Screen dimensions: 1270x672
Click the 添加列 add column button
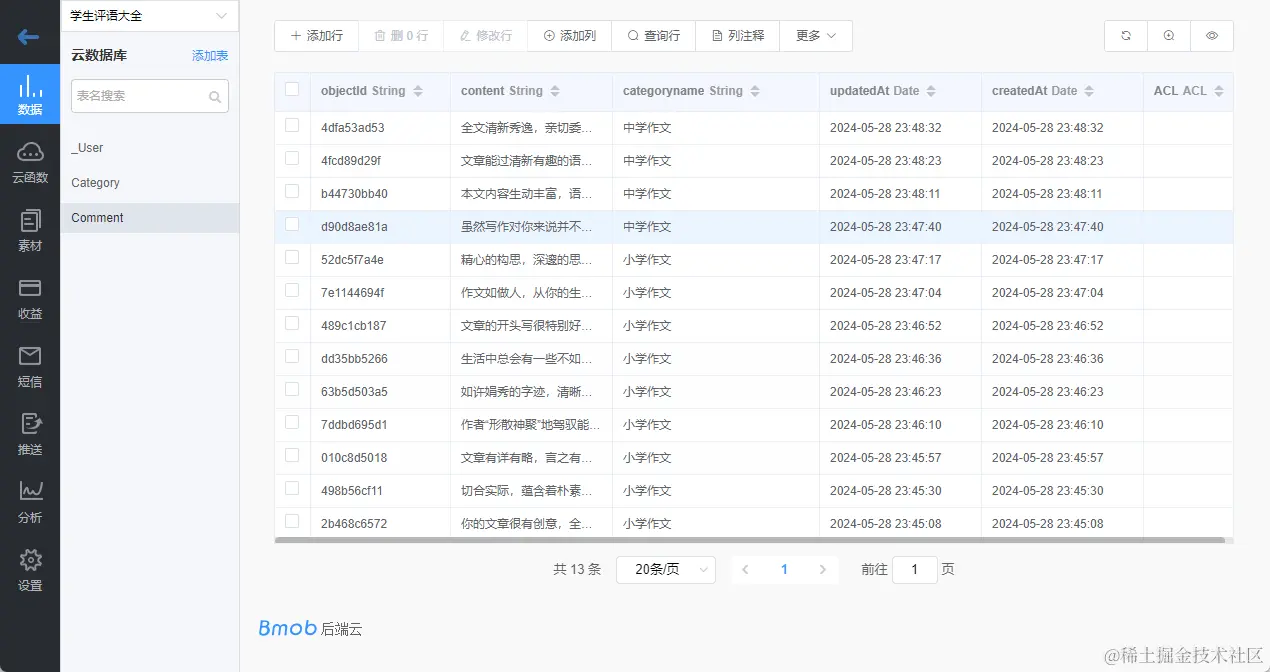click(x=570, y=35)
